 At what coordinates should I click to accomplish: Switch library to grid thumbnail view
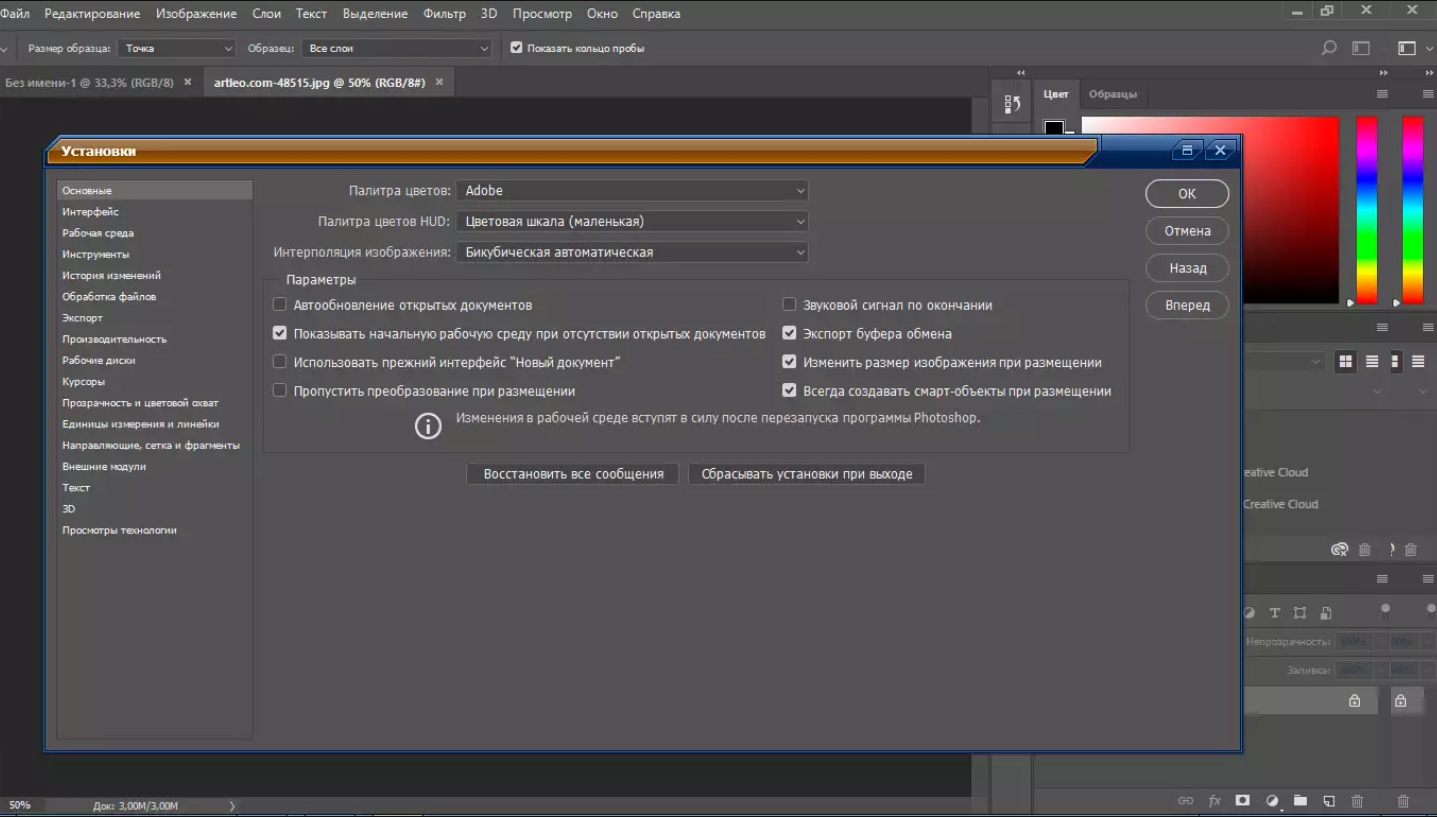(x=1346, y=361)
